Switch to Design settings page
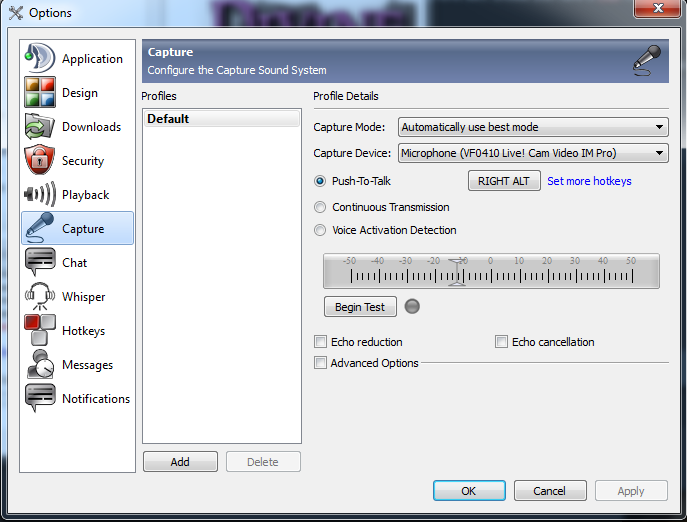The width and height of the screenshot is (687, 522). pyautogui.click(x=80, y=93)
